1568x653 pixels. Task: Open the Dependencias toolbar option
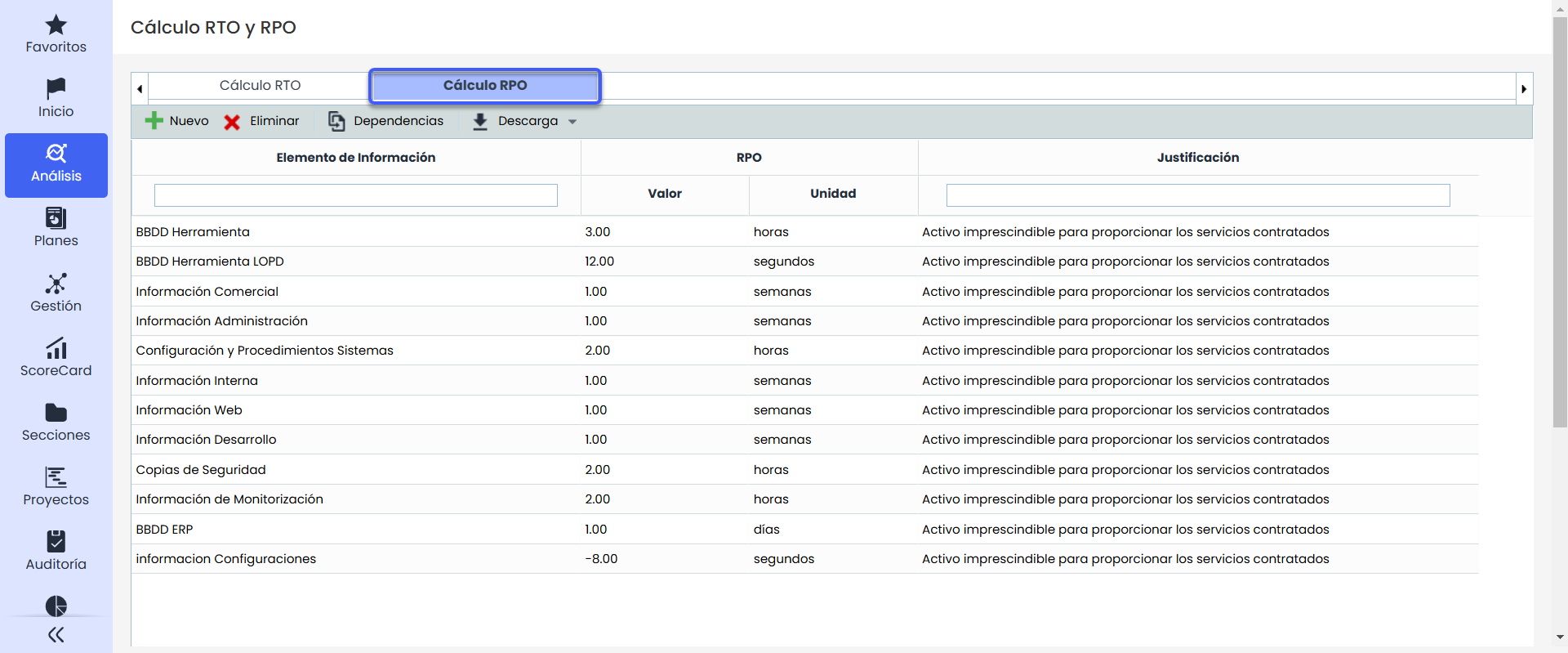386,121
